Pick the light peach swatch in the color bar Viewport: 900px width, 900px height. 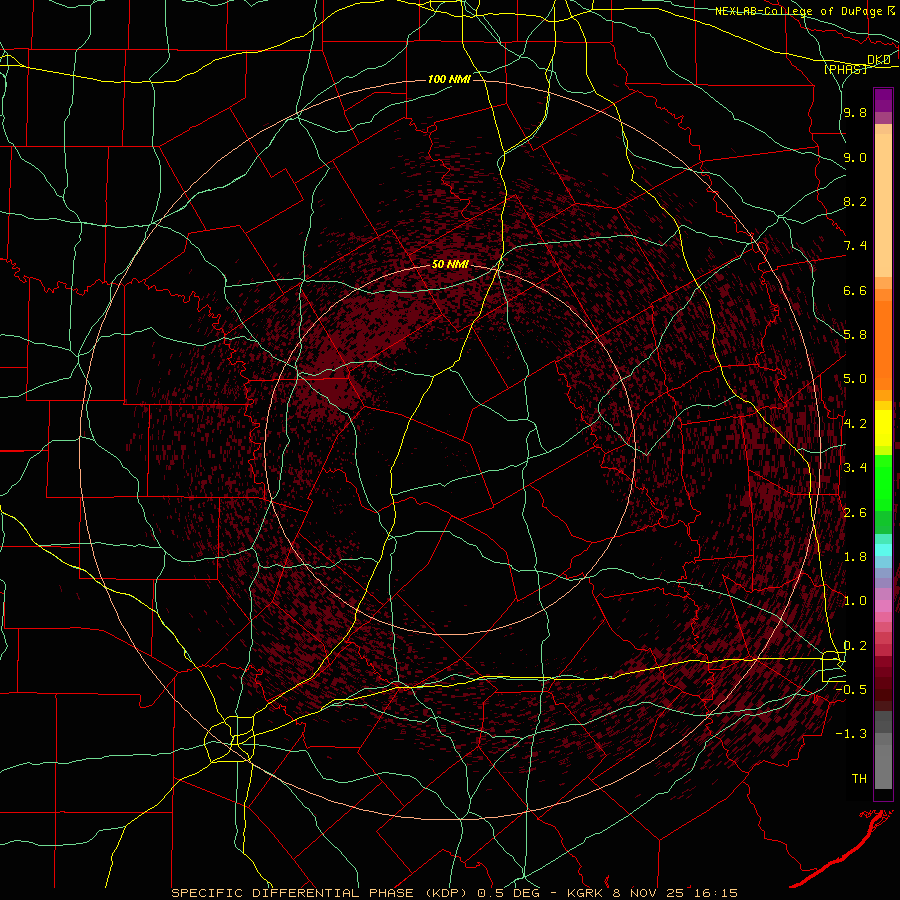(883, 205)
